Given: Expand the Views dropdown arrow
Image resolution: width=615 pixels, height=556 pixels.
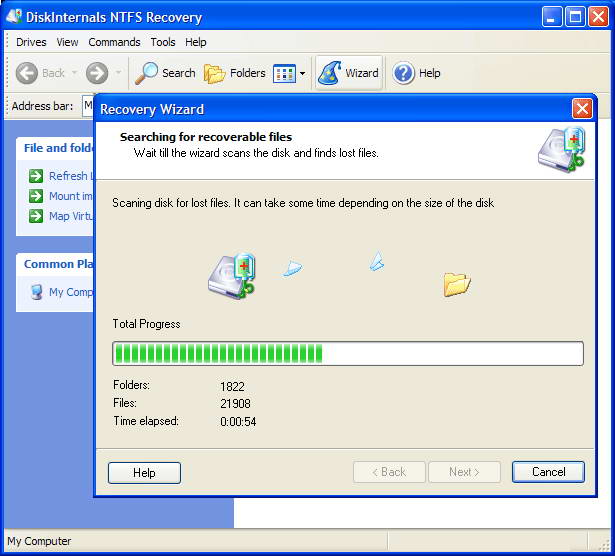Looking at the screenshot, I should click(x=302, y=73).
